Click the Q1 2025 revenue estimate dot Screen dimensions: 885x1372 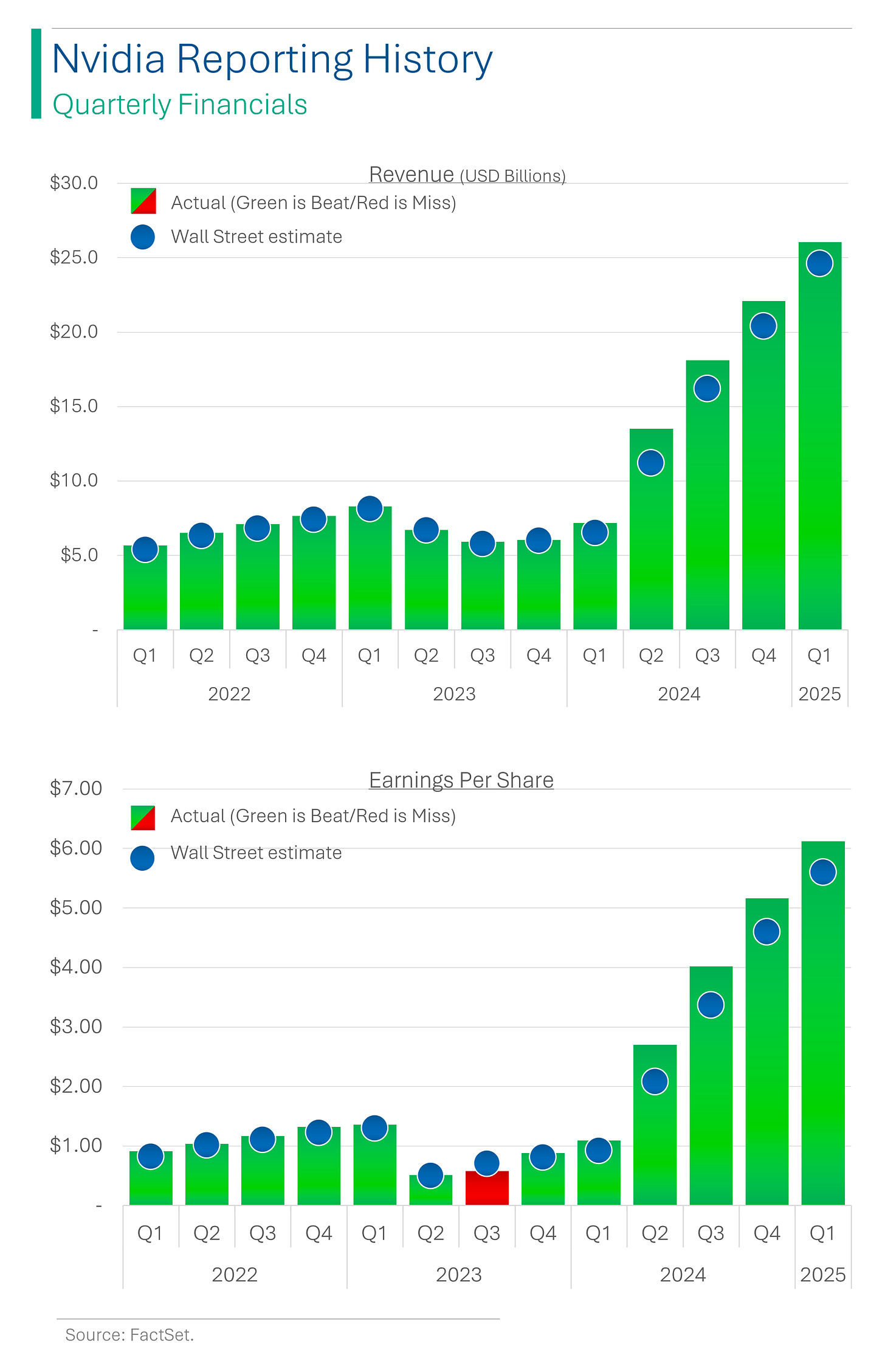[x=820, y=263]
